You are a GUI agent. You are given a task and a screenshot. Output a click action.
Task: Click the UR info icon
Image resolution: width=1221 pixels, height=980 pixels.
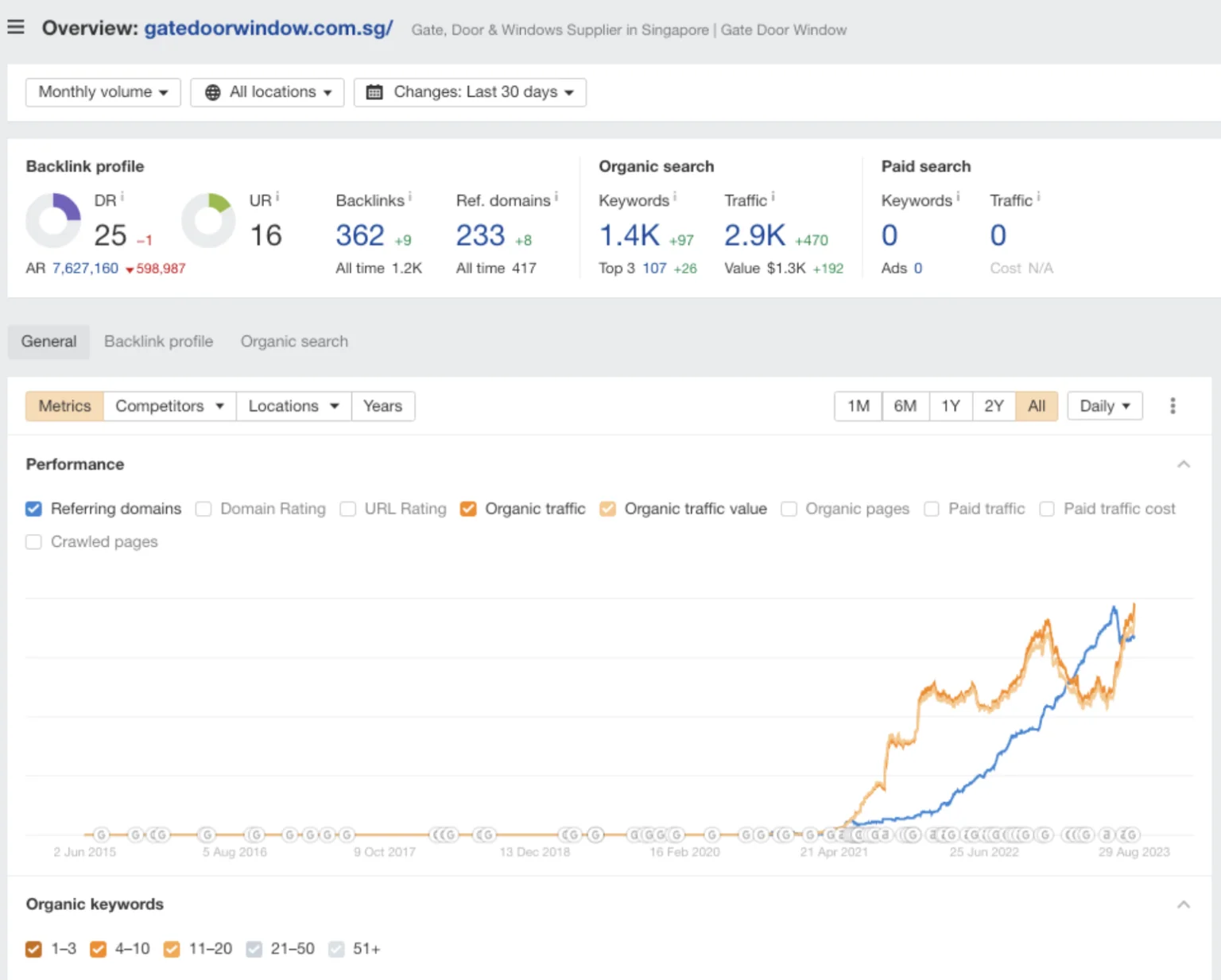pyautogui.click(x=277, y=196)
